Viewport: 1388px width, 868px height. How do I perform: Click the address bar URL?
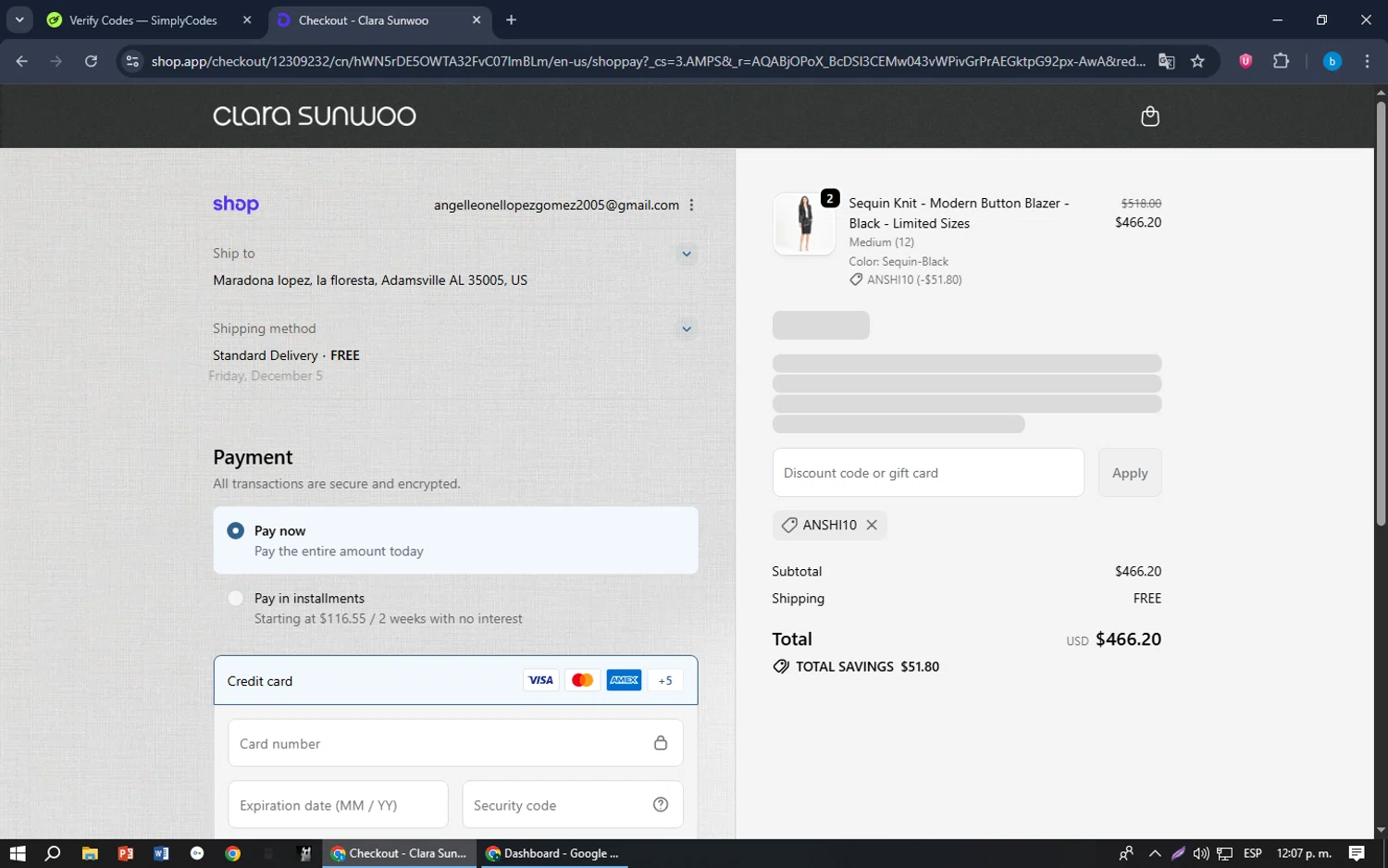click(x=648, y=61)
